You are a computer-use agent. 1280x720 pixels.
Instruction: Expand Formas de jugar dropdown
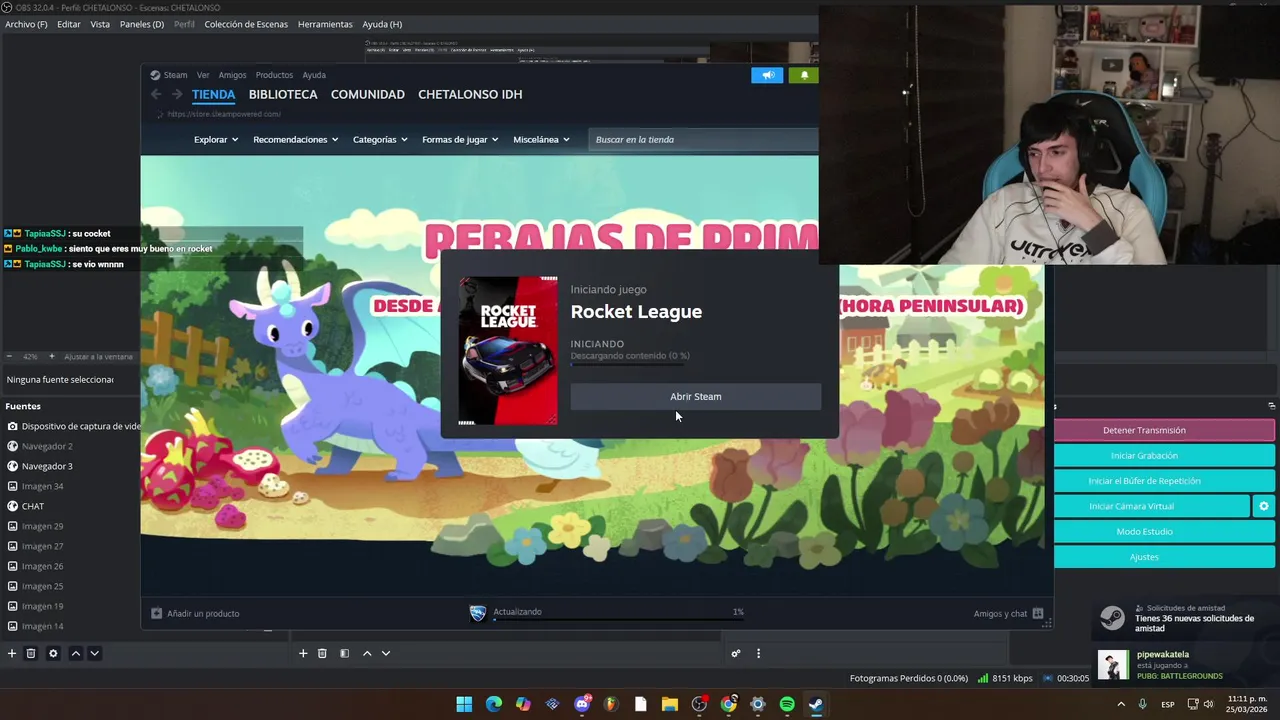click(460, 139)
